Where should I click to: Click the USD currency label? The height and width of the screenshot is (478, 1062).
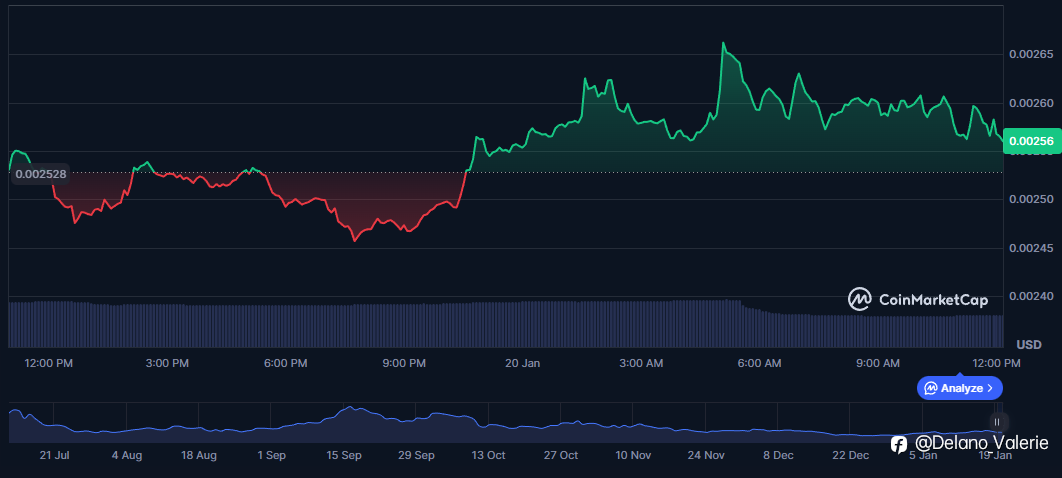(x=1028, y=344)
